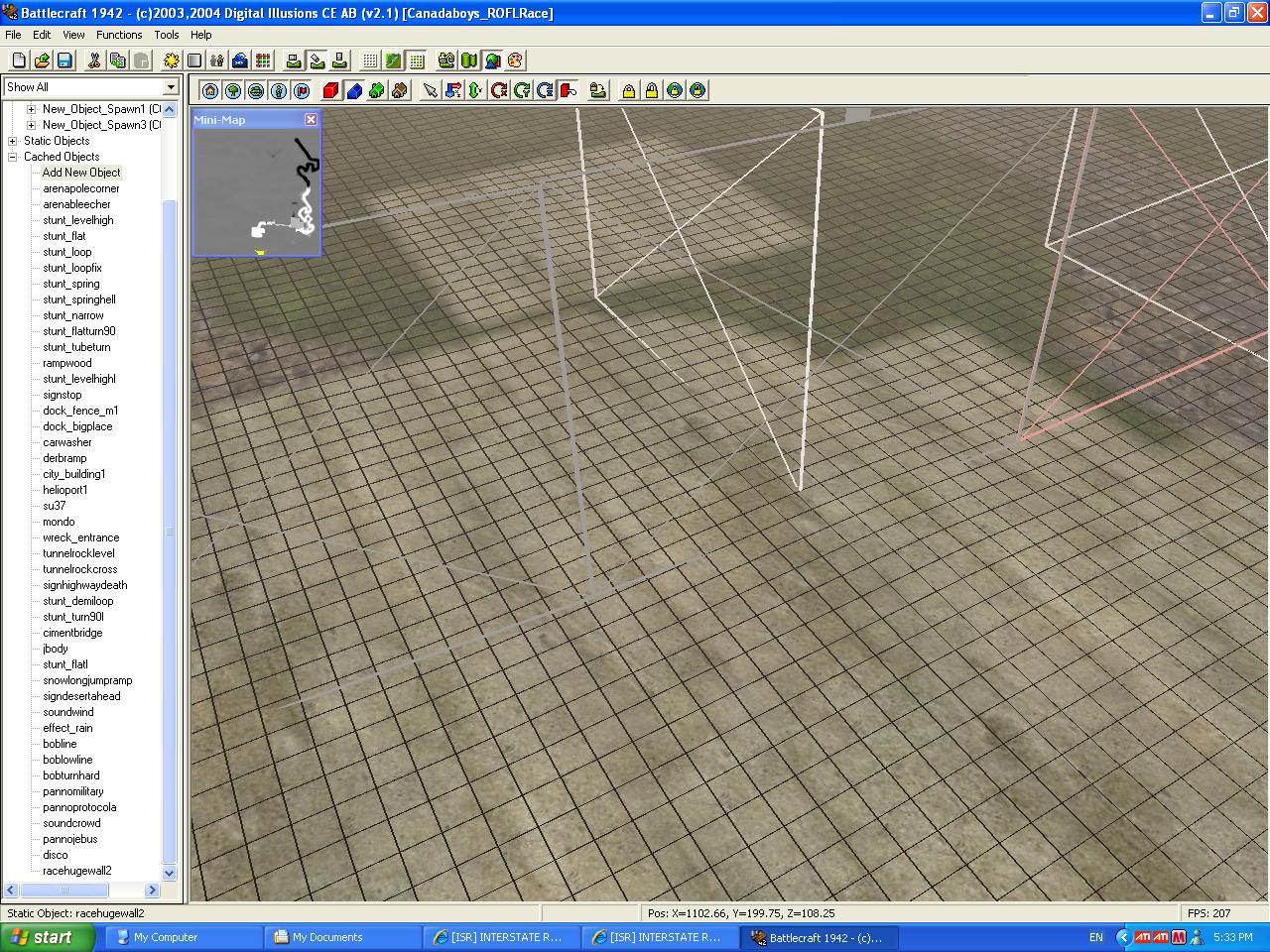The height and width of the screenshot is (952, 1270).
Task: Click the Windows start button
Action: (48, 937)
